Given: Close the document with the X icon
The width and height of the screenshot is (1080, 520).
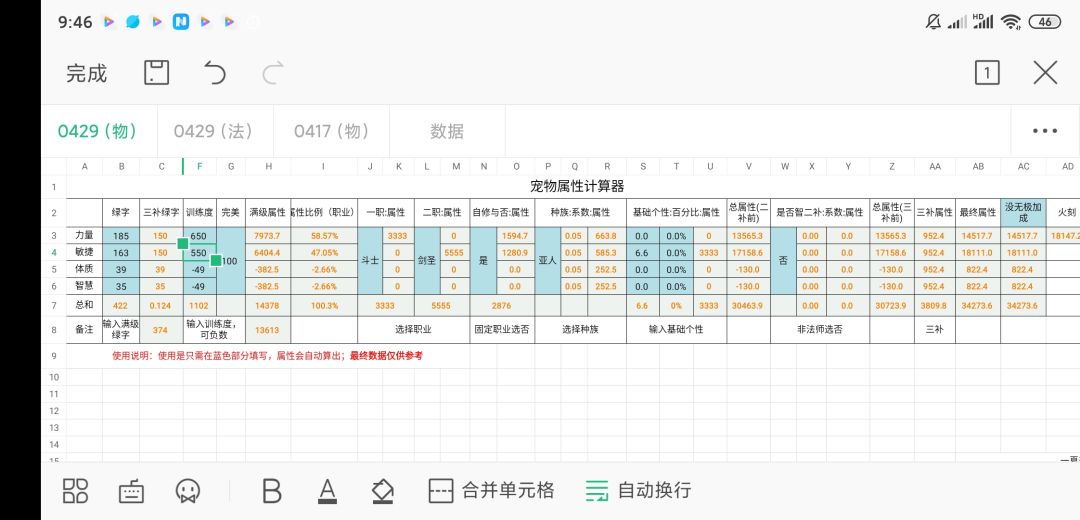Looking at the screenshot, I should click(x=1046, y=72).
